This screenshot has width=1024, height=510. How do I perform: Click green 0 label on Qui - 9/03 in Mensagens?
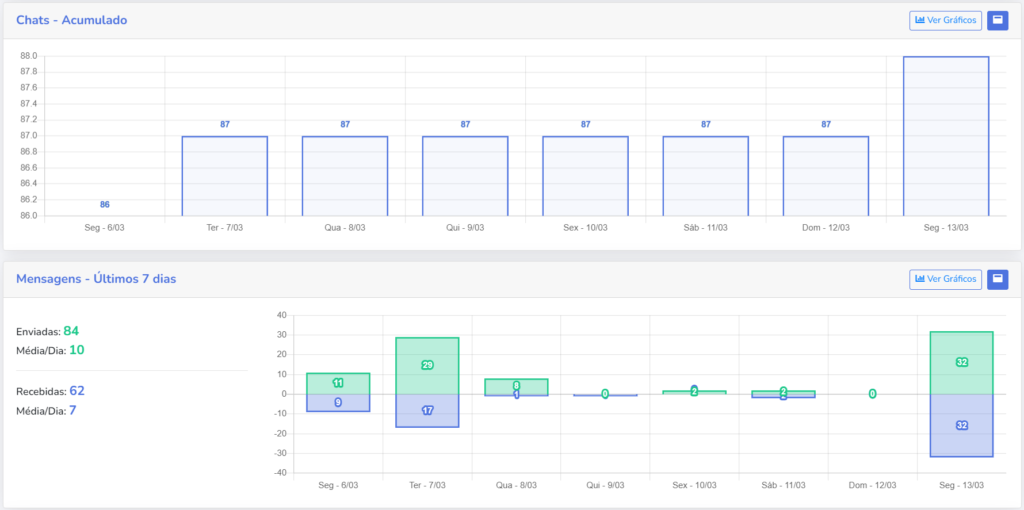coord(605,394)
